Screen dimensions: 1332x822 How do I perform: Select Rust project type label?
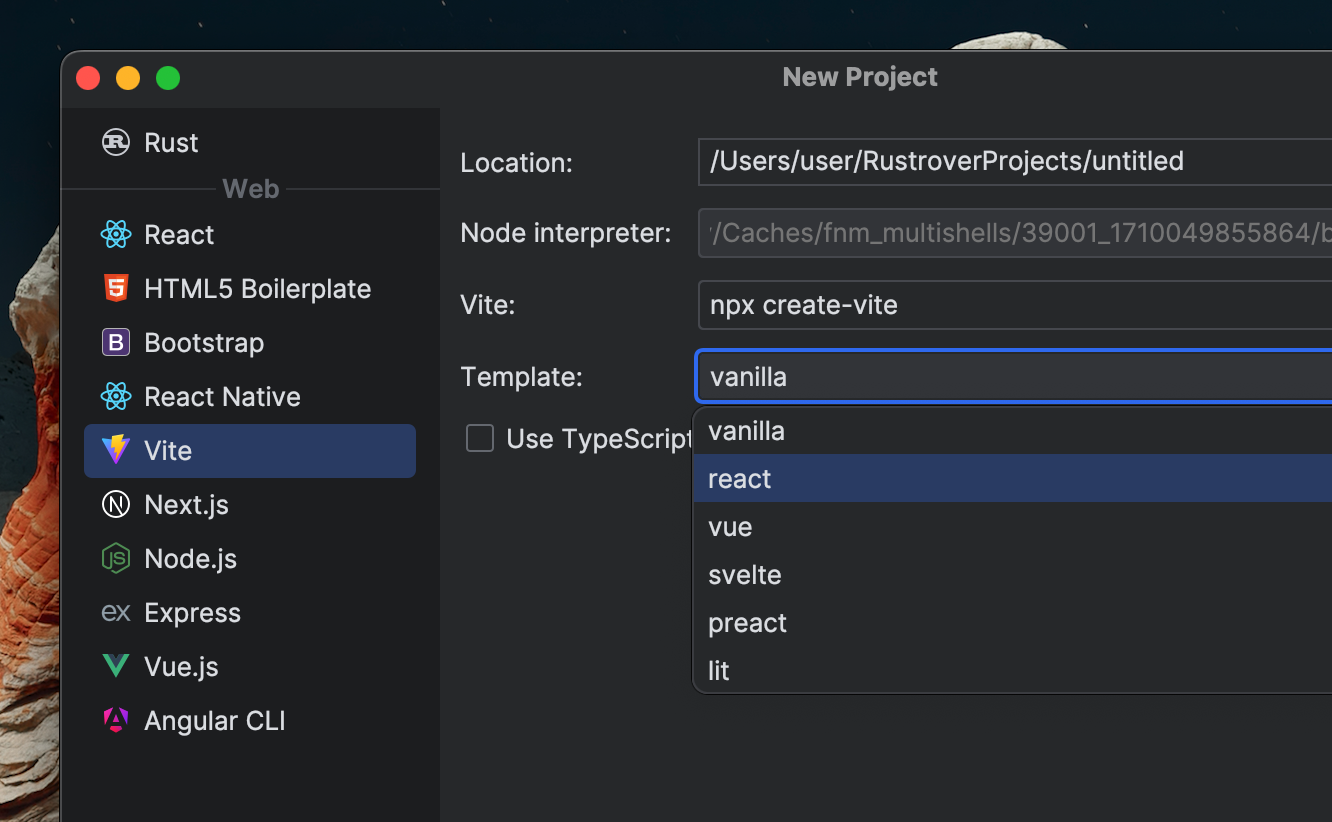(x=171, y=143)
